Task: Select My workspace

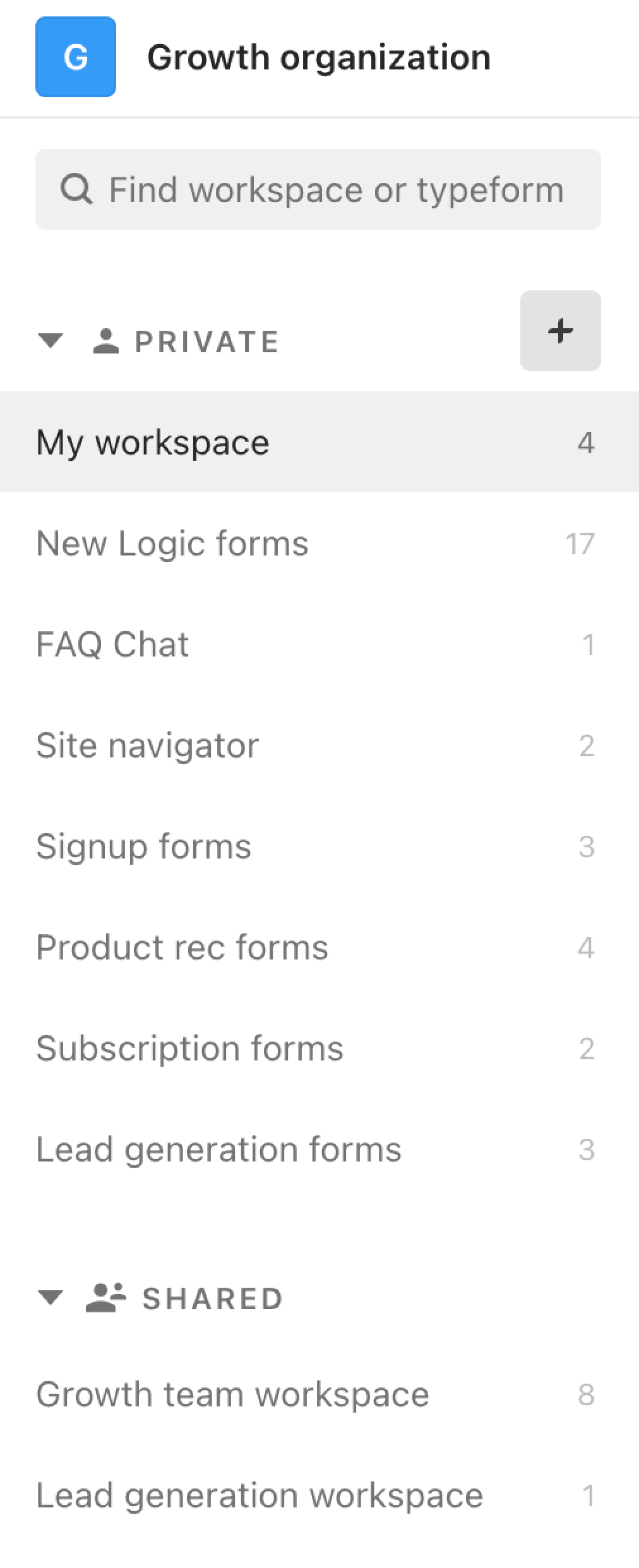Action: 319,442
